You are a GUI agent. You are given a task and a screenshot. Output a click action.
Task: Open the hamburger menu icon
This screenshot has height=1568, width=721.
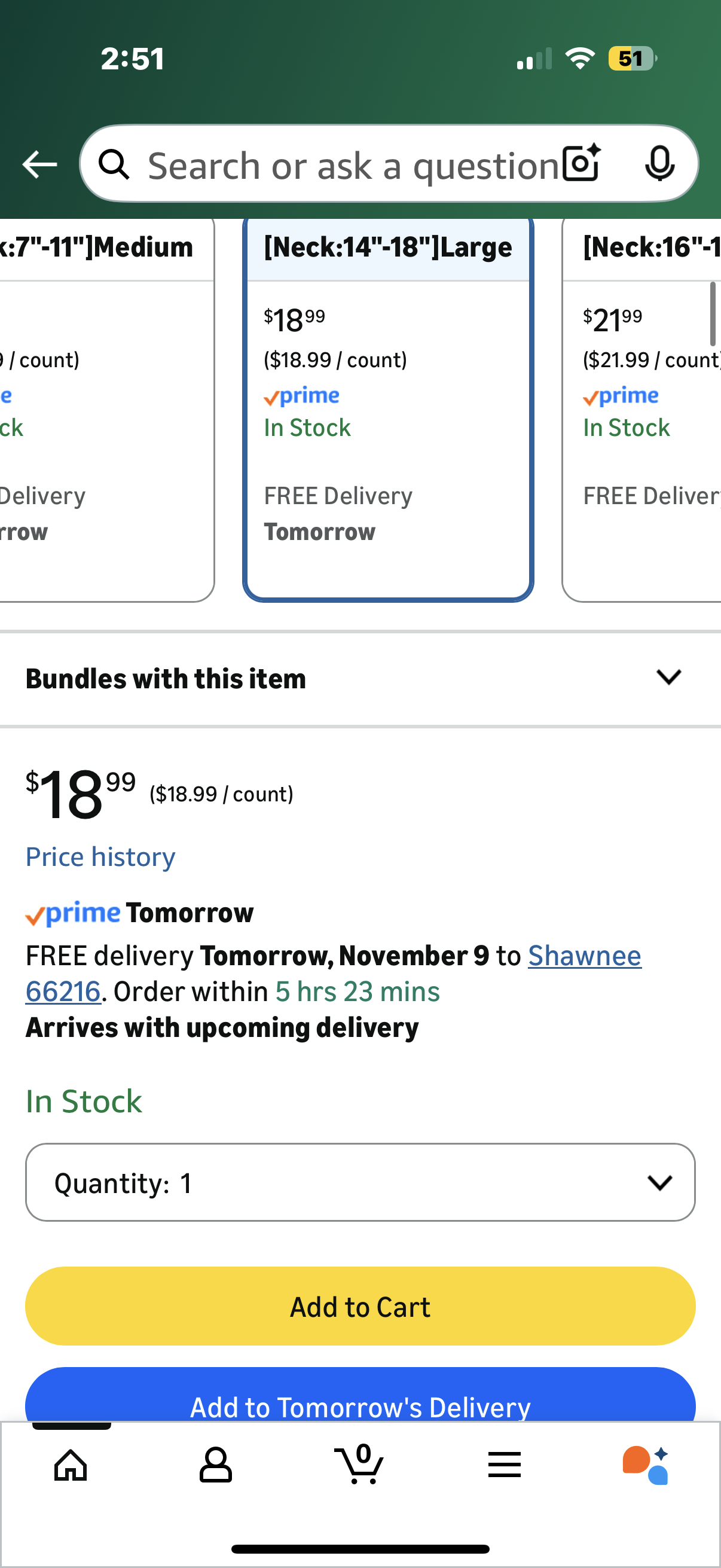pyautogui.click(x=505, y=1465)
